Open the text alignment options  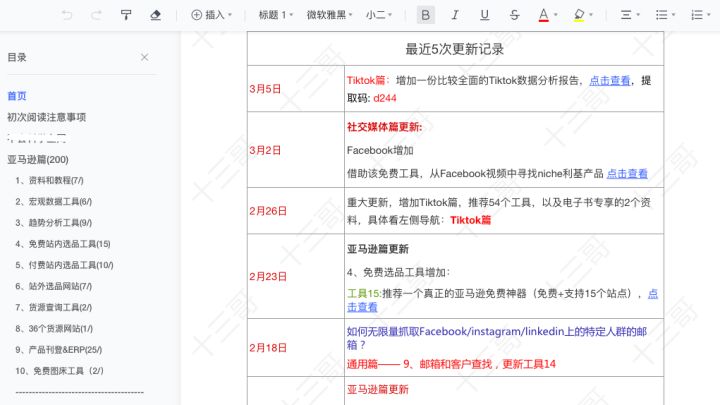630,15
